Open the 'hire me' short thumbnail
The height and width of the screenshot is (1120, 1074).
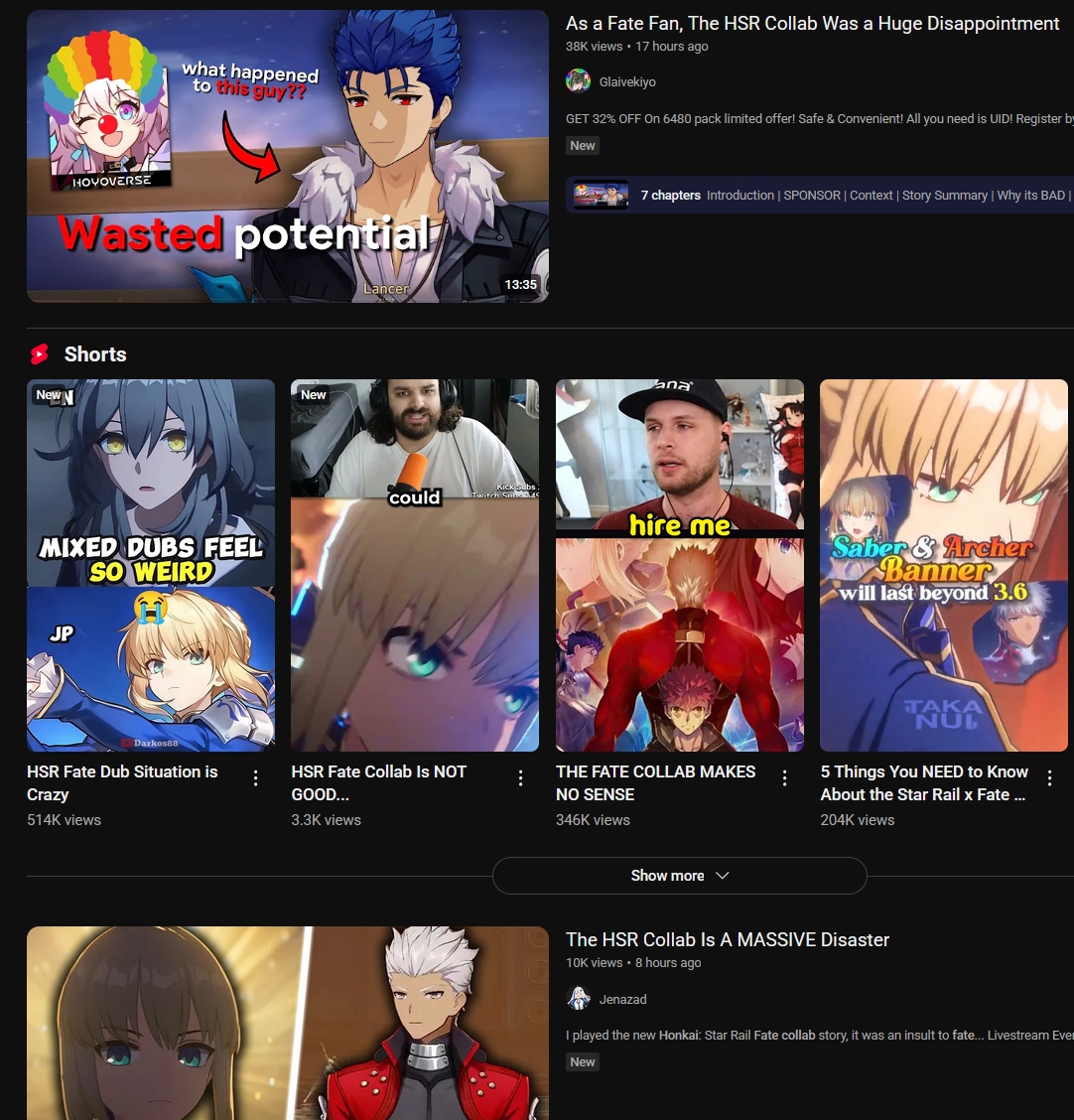680,565
